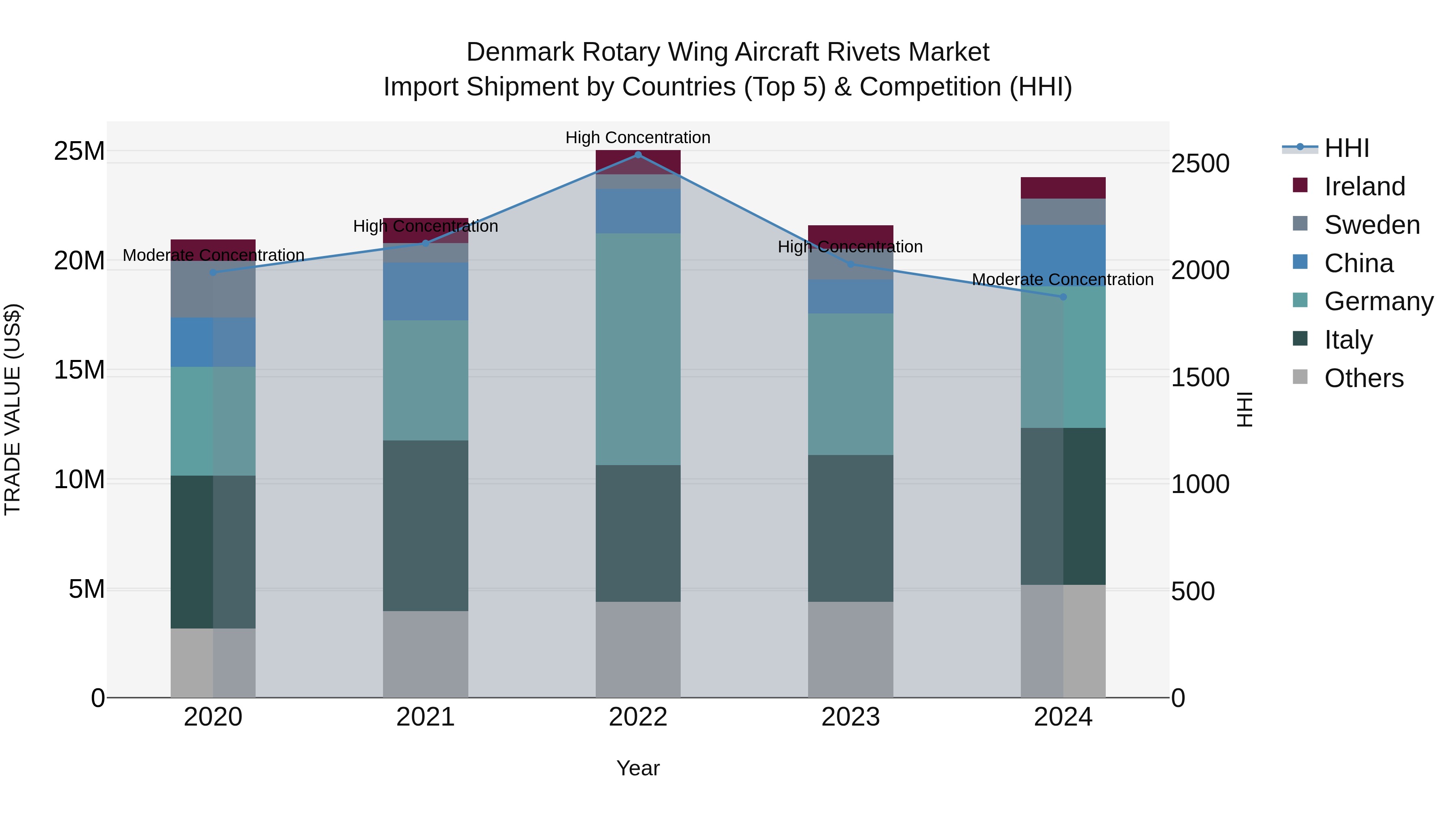Toggle the Italy legend entry

[x=1333, y=340]
